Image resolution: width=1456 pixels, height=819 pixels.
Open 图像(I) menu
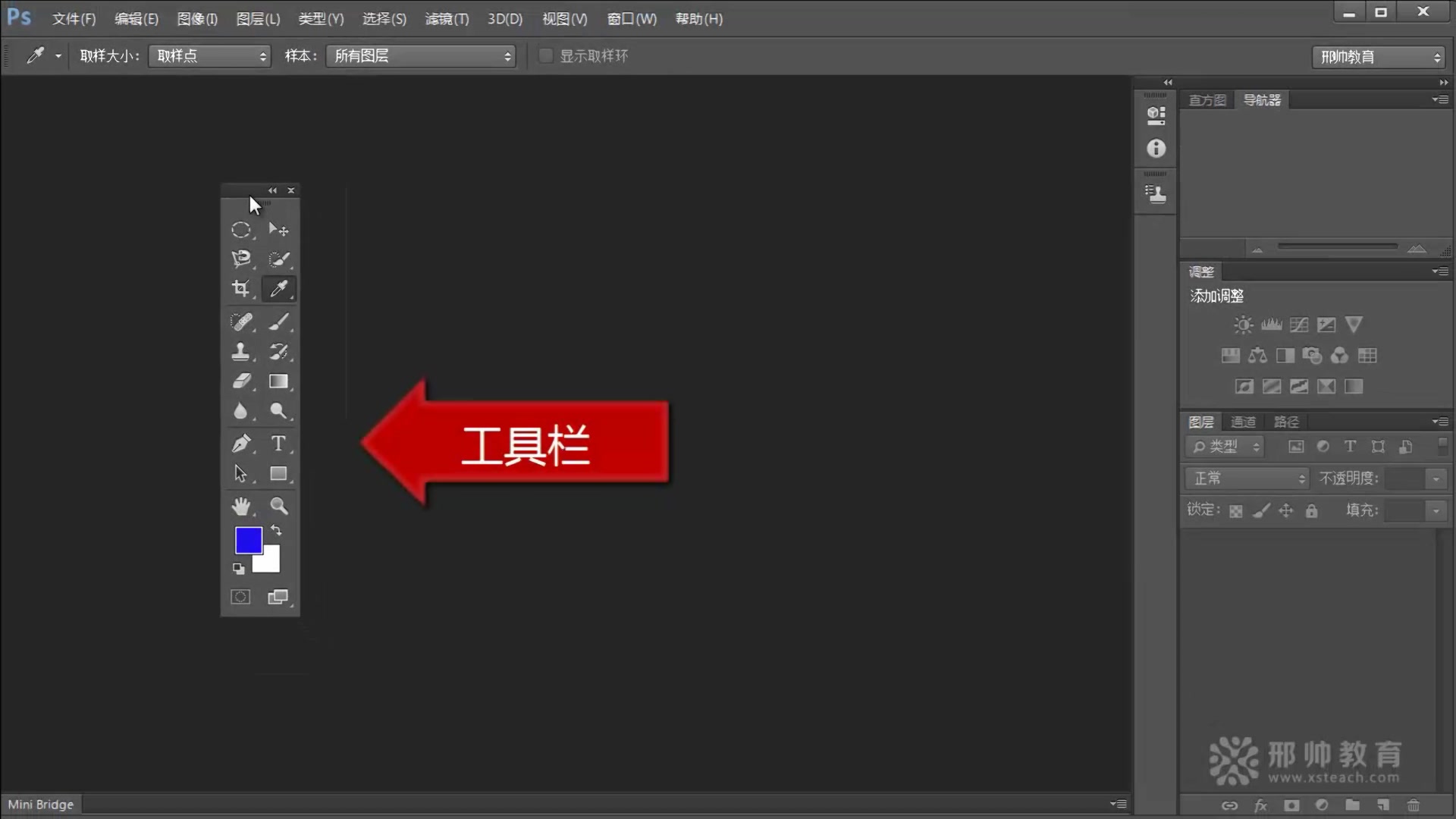(197, 18)
